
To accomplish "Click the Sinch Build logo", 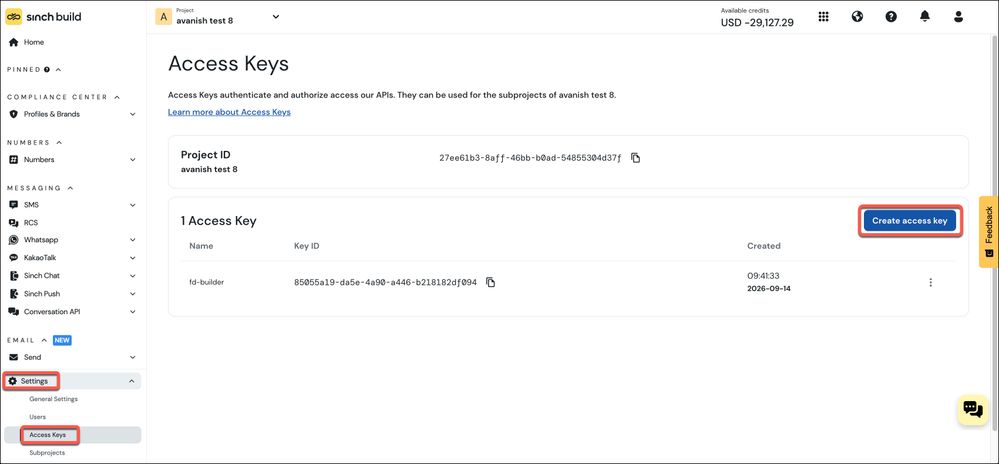I will tap(43, 17).
